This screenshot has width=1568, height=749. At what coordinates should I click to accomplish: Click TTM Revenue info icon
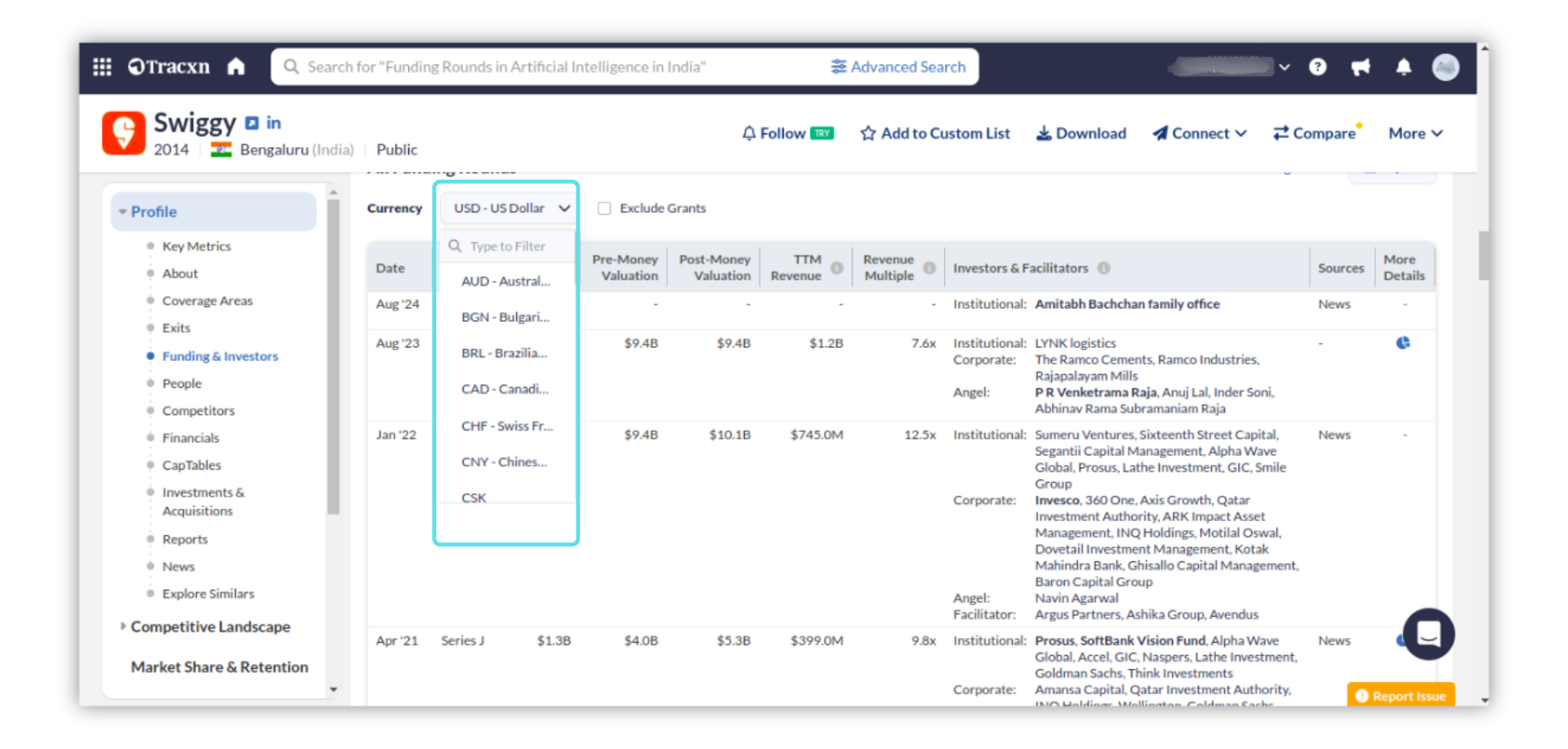coord(836,268)
